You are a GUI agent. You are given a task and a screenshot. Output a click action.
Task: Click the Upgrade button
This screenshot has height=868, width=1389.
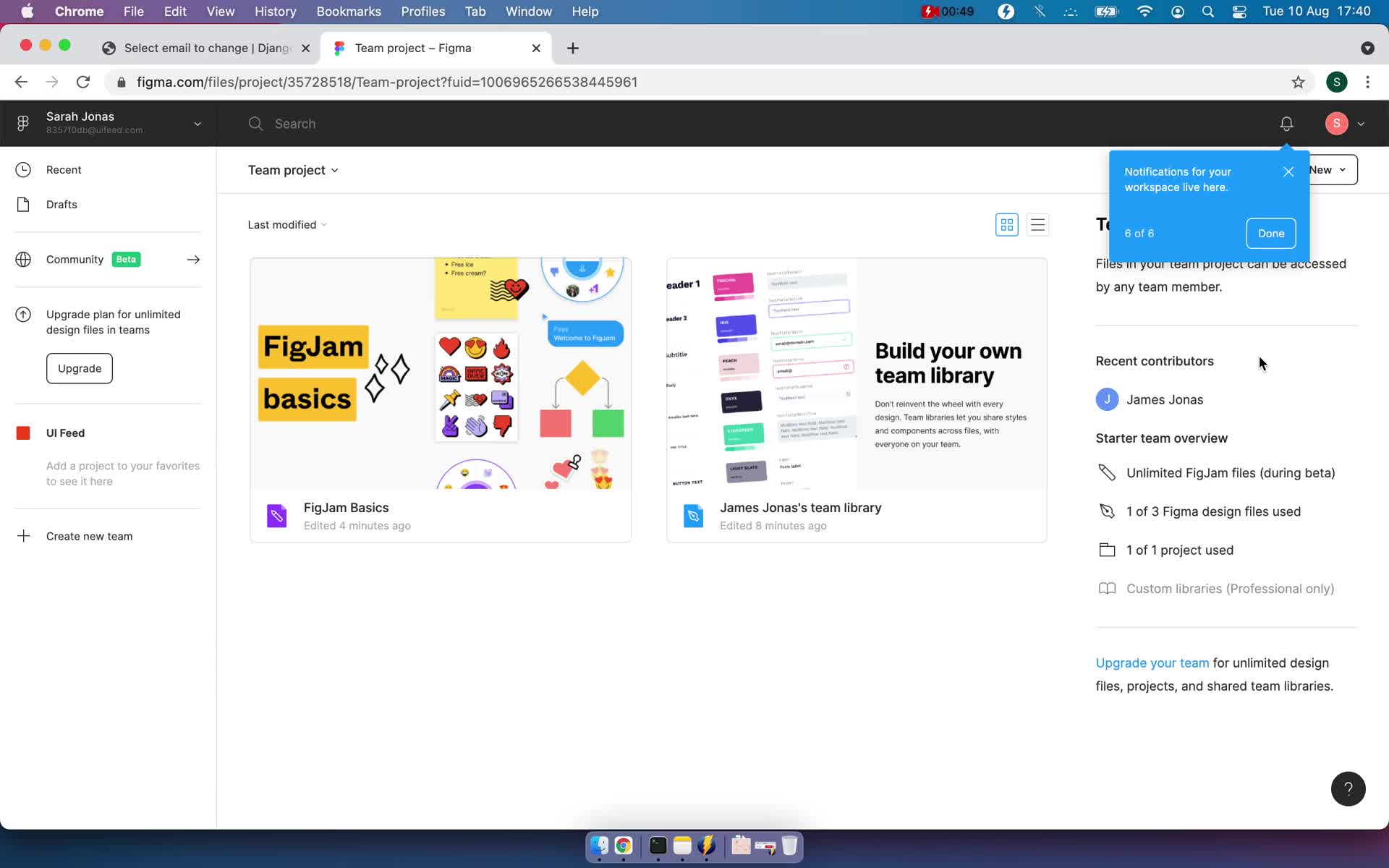tap(78, 368)
